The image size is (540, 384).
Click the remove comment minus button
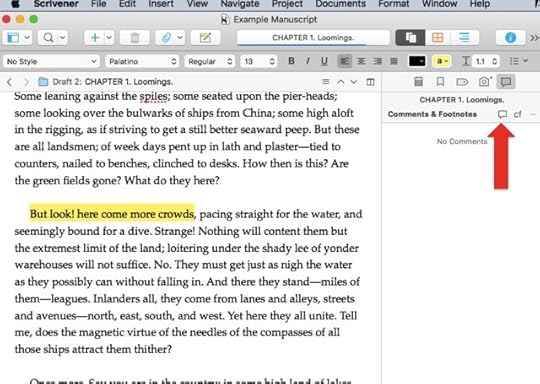pyautogui.click(x=533, y=114)
